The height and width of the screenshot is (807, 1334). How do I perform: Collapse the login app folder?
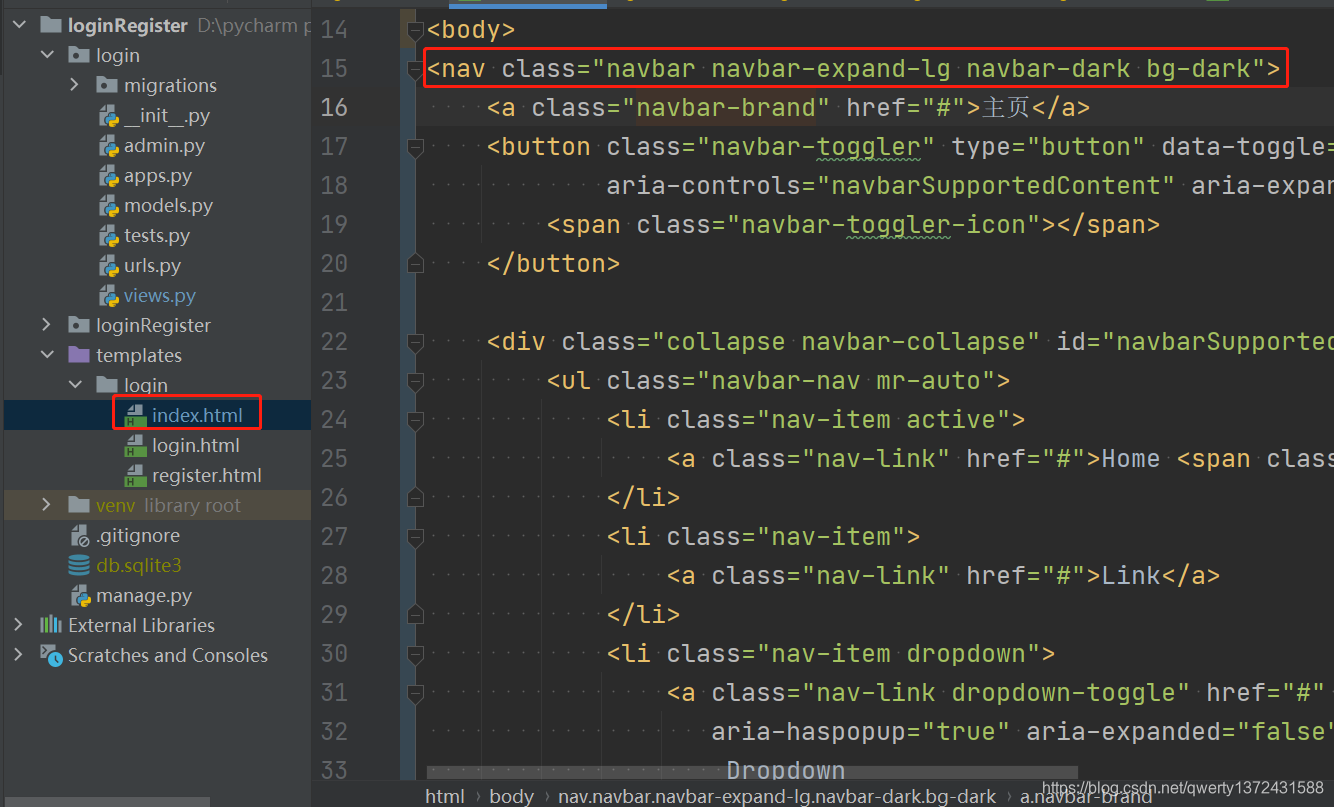(47, 55)
